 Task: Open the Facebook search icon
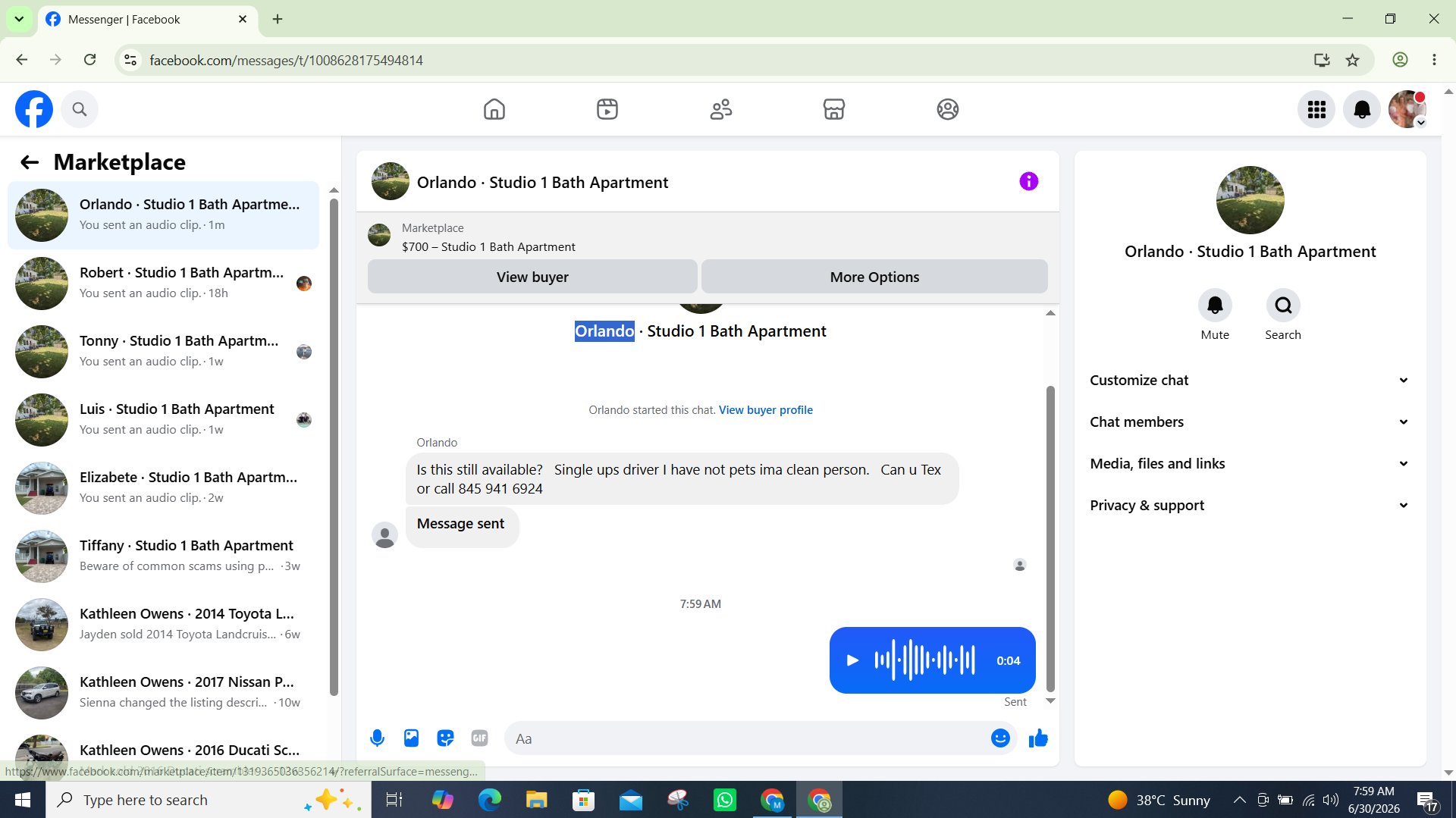pyautogui.click(x=80, y=109)
